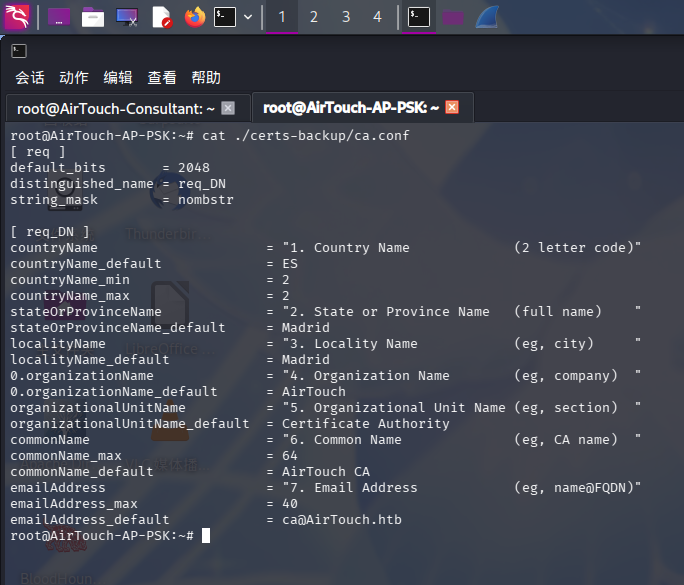Image resolution: width=684 pixels, height=585 pixels.
Task: Click the commonName_max value '64'
Action: click(290, 456)
